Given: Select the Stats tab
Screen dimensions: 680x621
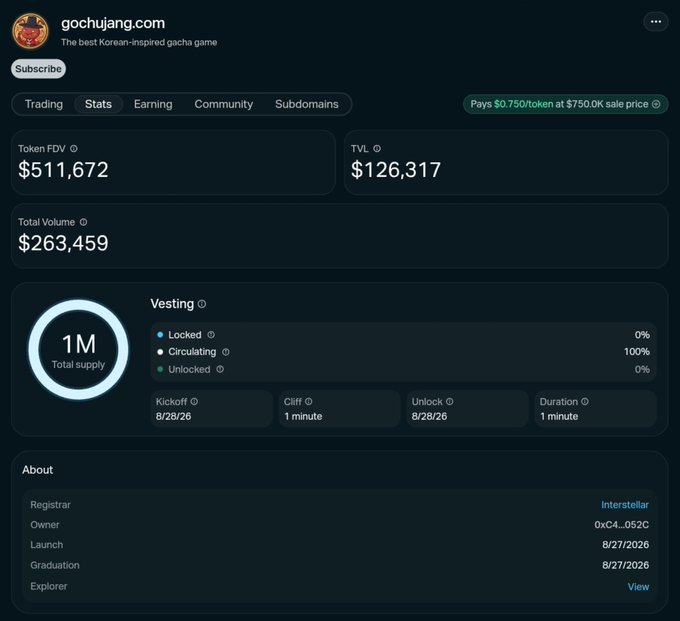Looking at the screenshot, I should coord(98,104).
